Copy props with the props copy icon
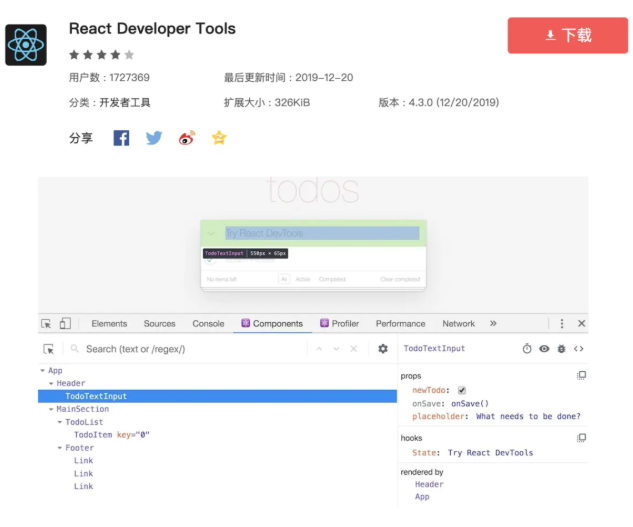This screenshot has width=633, height=527. pos(581,376)
